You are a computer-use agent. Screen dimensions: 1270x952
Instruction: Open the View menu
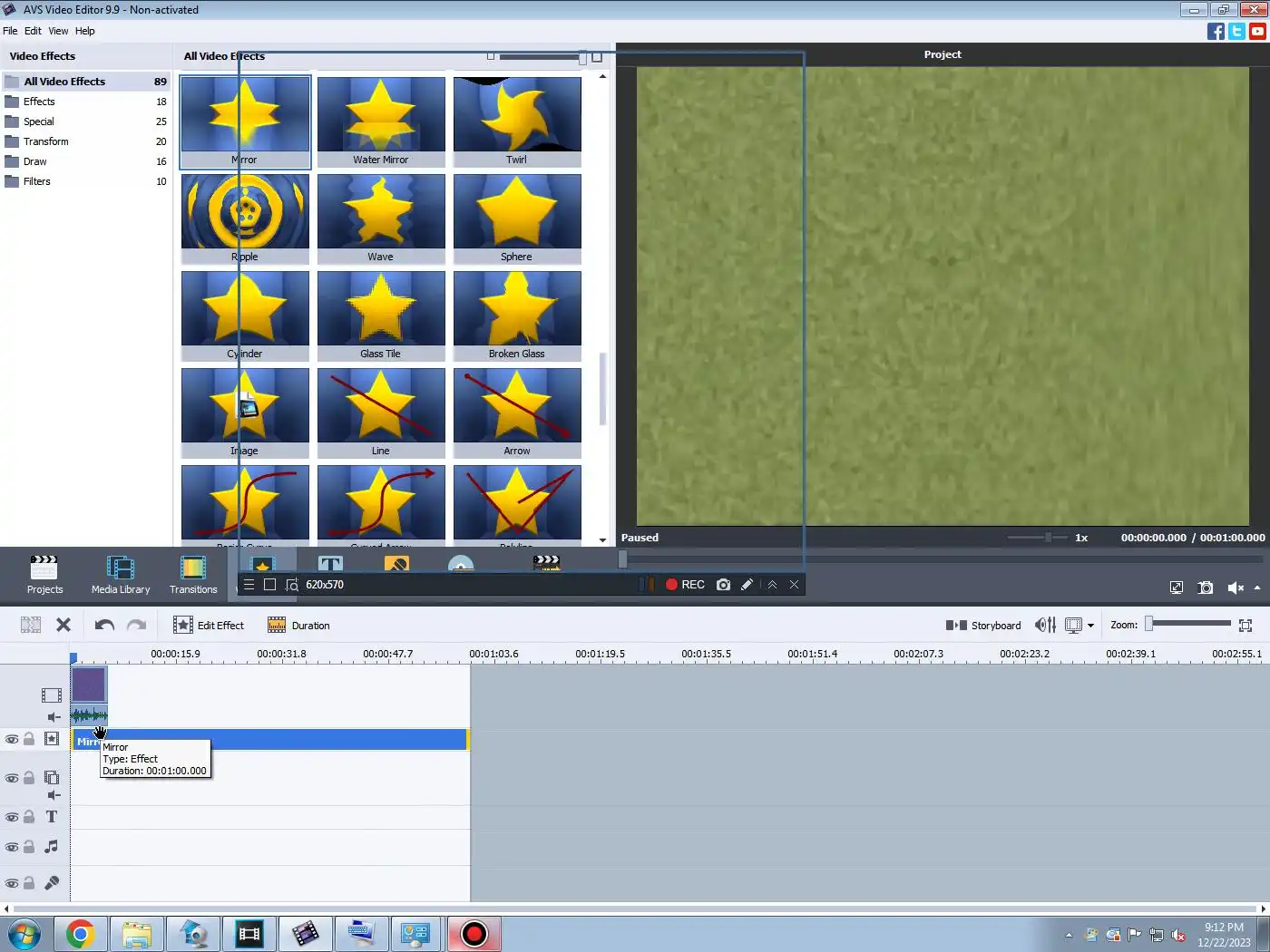pos(58,31)
